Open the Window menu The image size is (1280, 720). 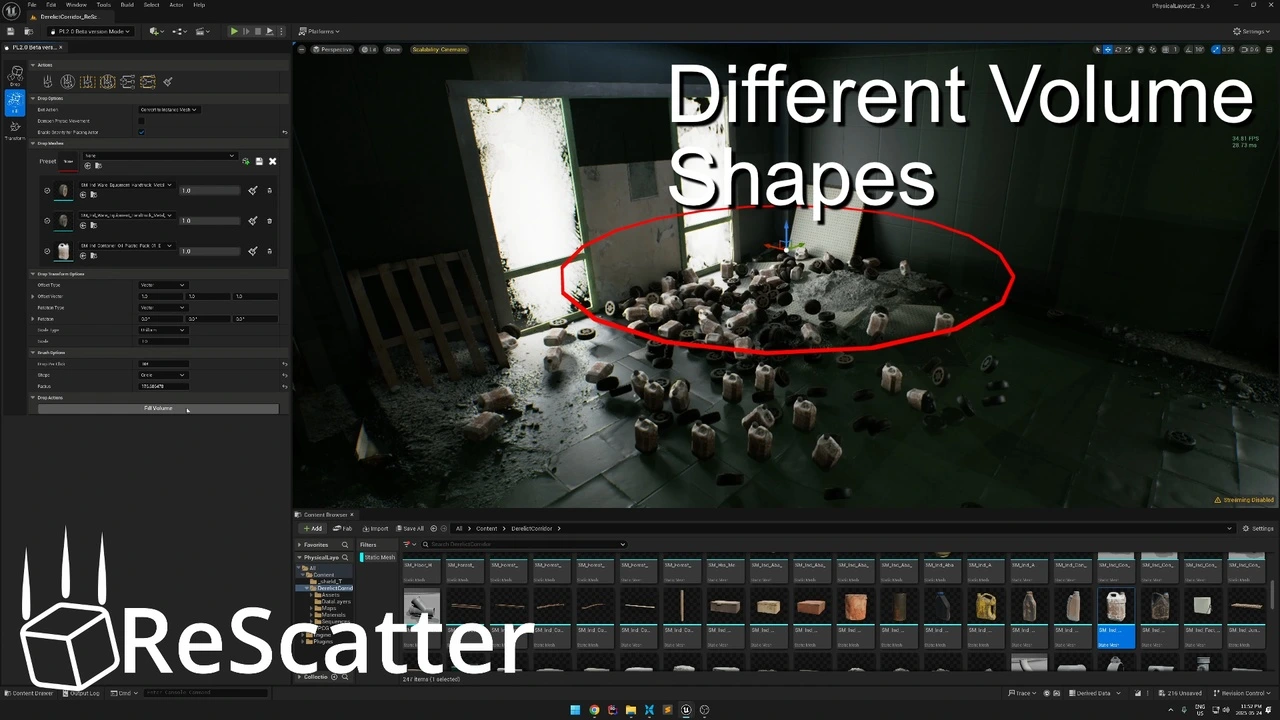pos(76,5)
